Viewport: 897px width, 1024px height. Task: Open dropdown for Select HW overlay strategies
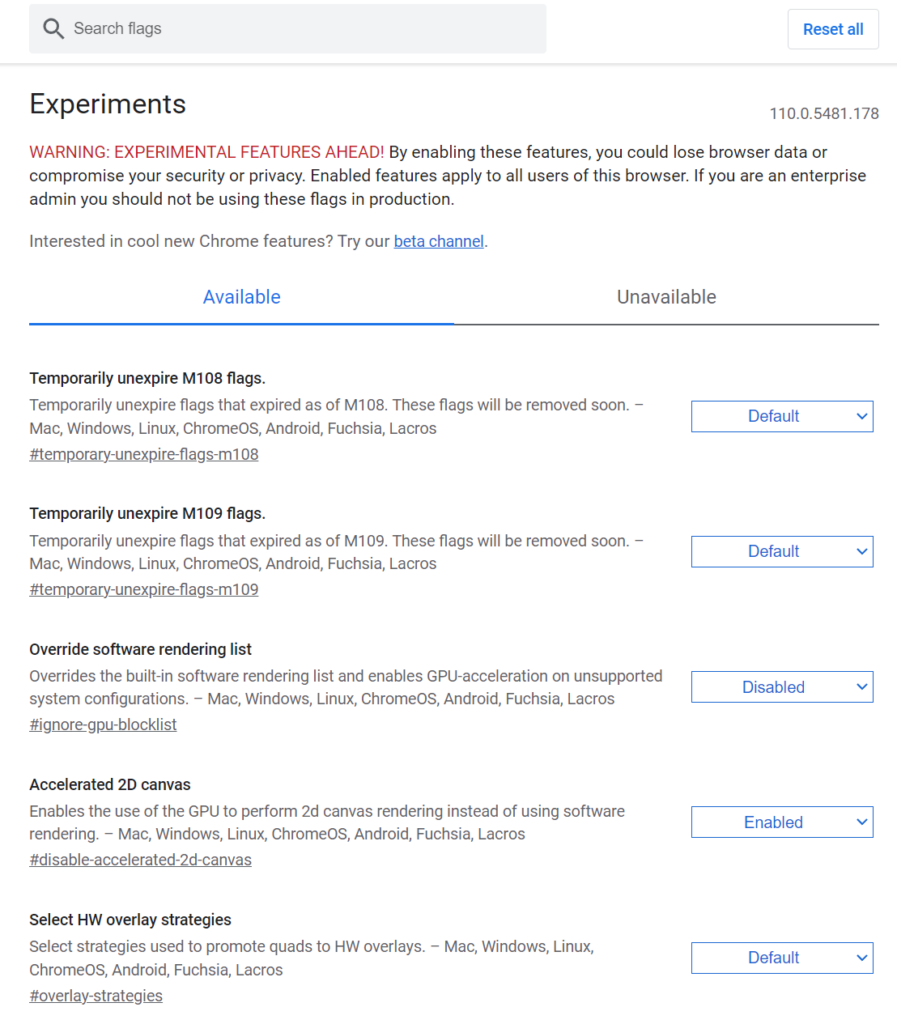coord(782,958)
